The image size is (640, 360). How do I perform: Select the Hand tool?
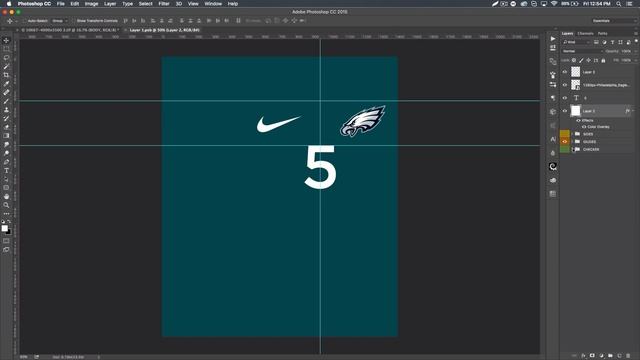click(6, 196)
